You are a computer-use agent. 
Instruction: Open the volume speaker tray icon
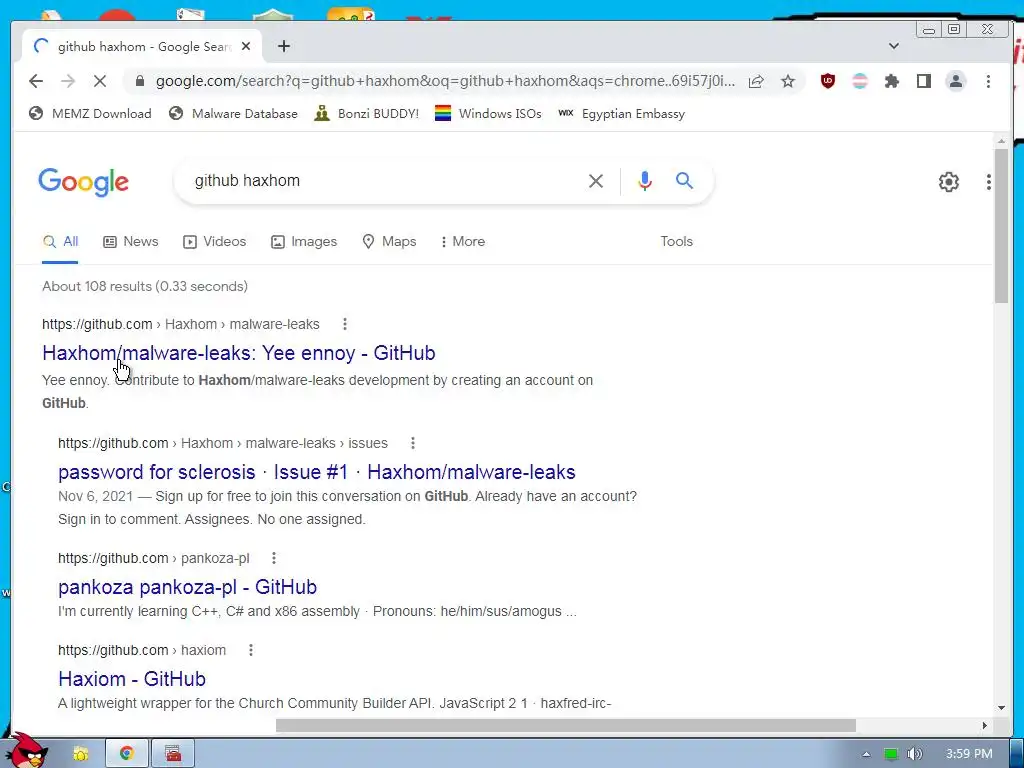click(x=915, y=754)
